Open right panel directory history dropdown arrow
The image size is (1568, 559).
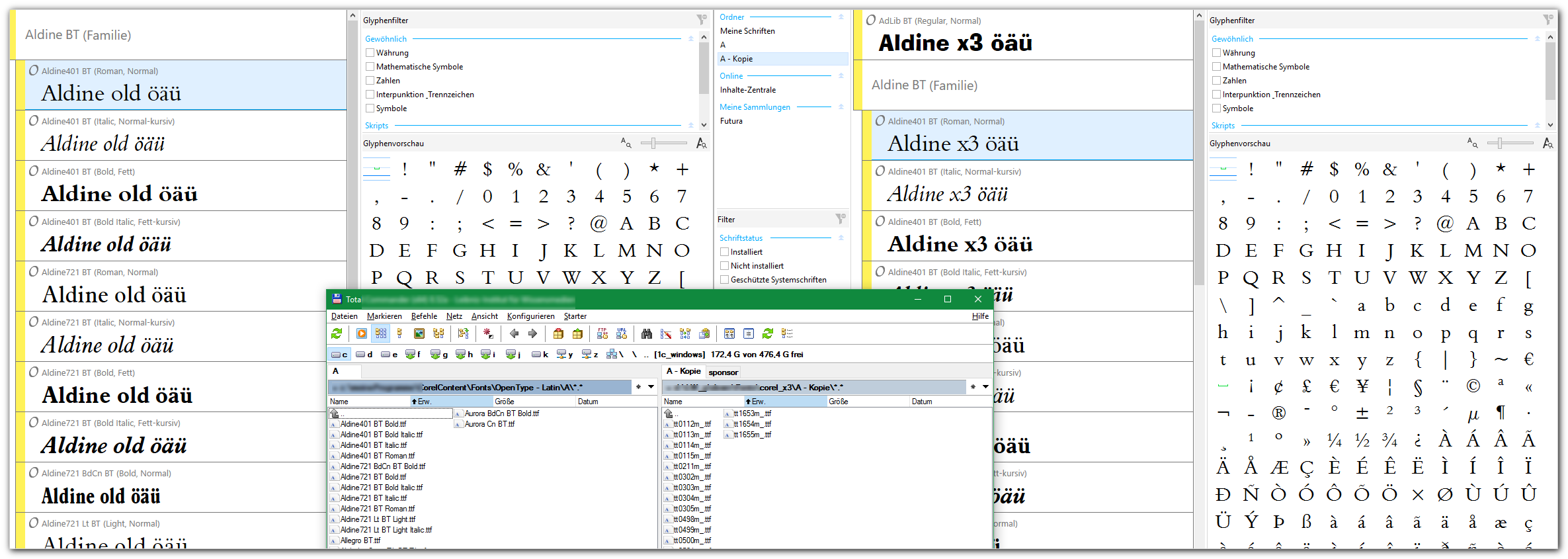(x=985, y=387)
